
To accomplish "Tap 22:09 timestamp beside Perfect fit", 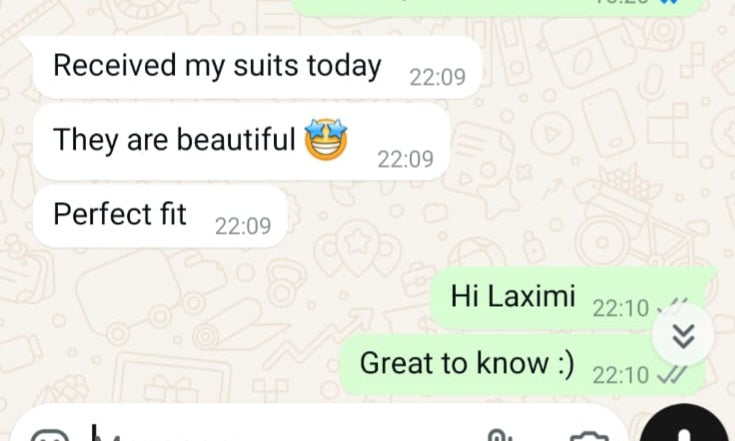I will click(243, 226).
